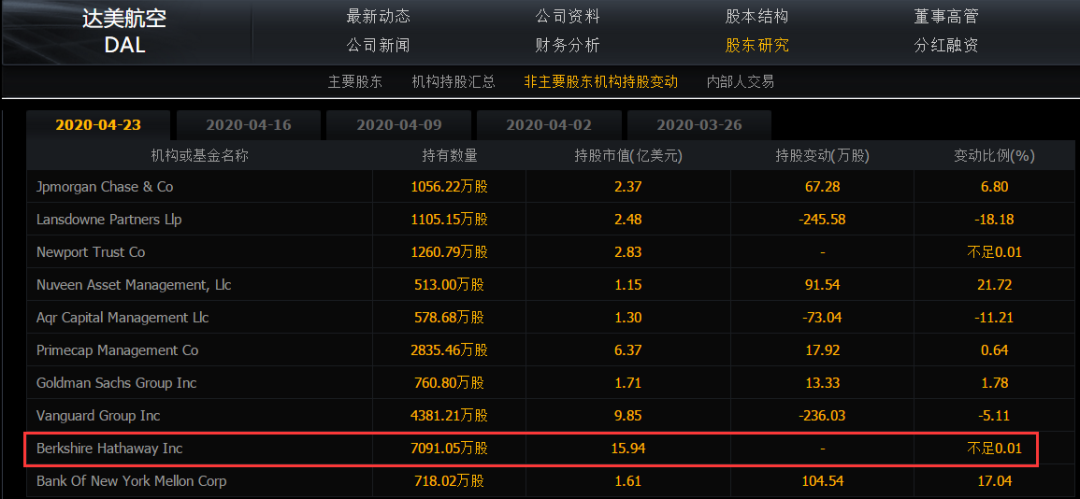The height and width of the screenshot is (499, 1080).
Task: Click the 513.00万股 holding value
Action: point(449,285)
